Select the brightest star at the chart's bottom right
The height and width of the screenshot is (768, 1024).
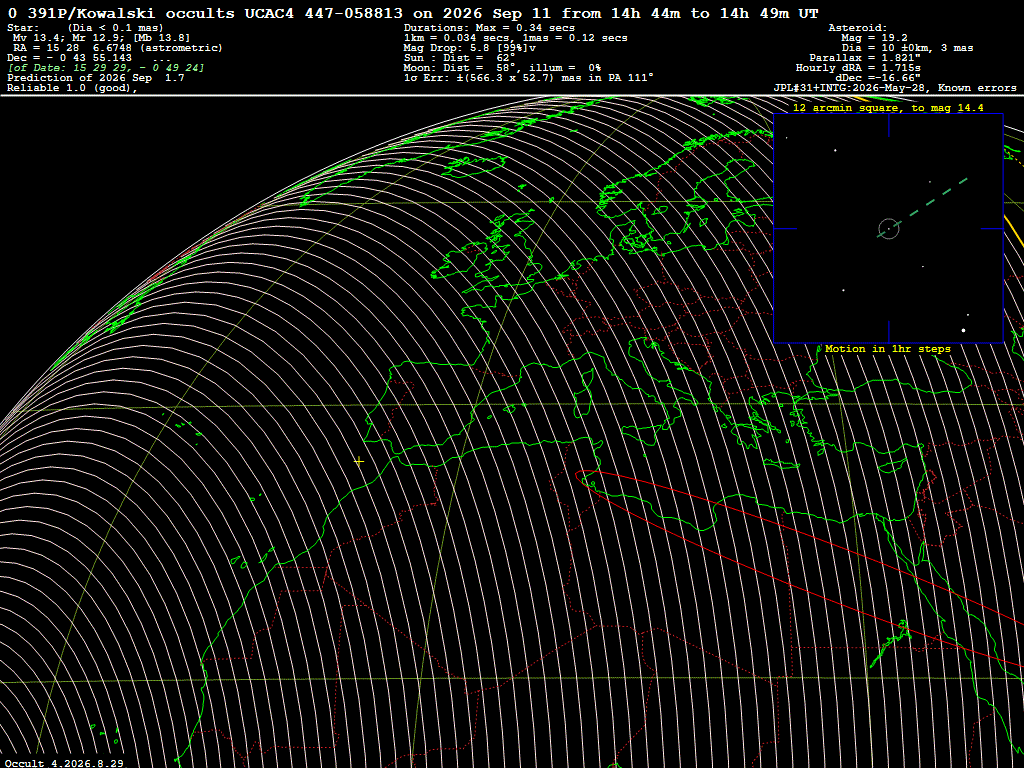[963, 330]
